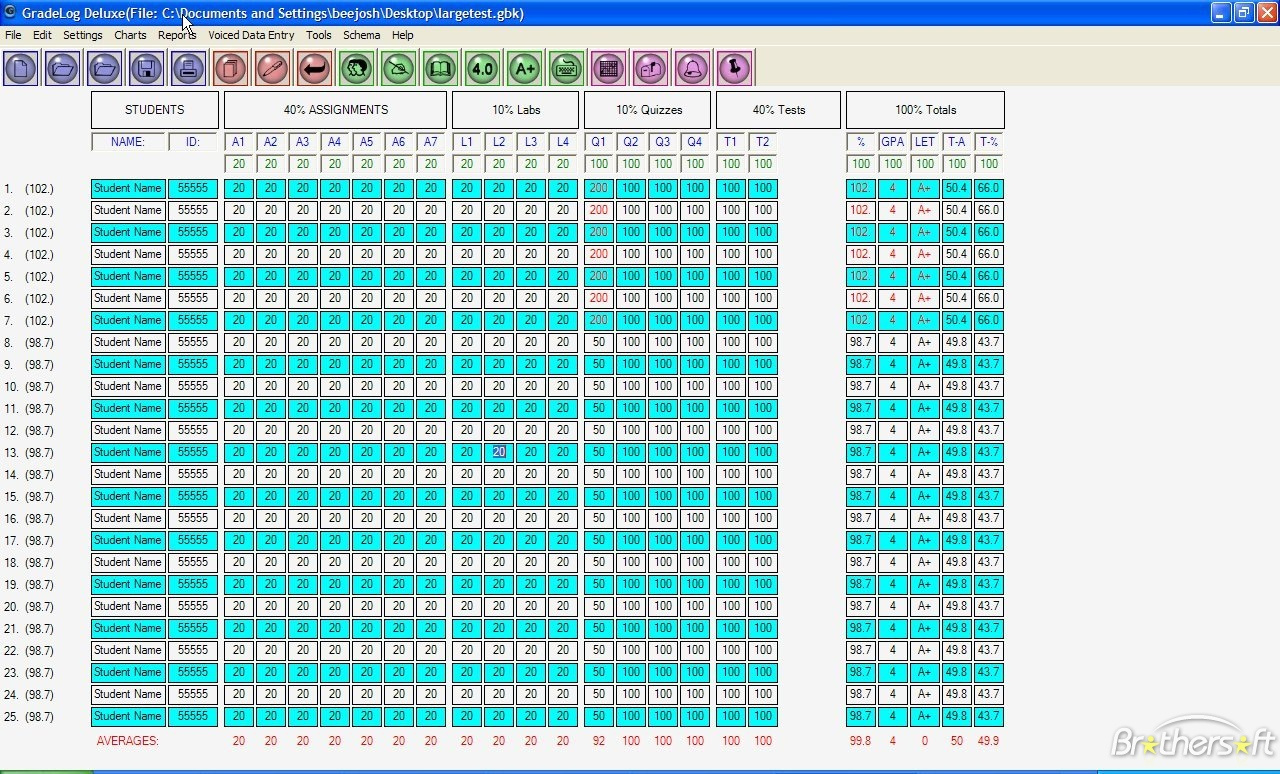Screen dimensions: 1280x774
Task: Click the 40% Tests category header
Action: (x=777, y=109)
